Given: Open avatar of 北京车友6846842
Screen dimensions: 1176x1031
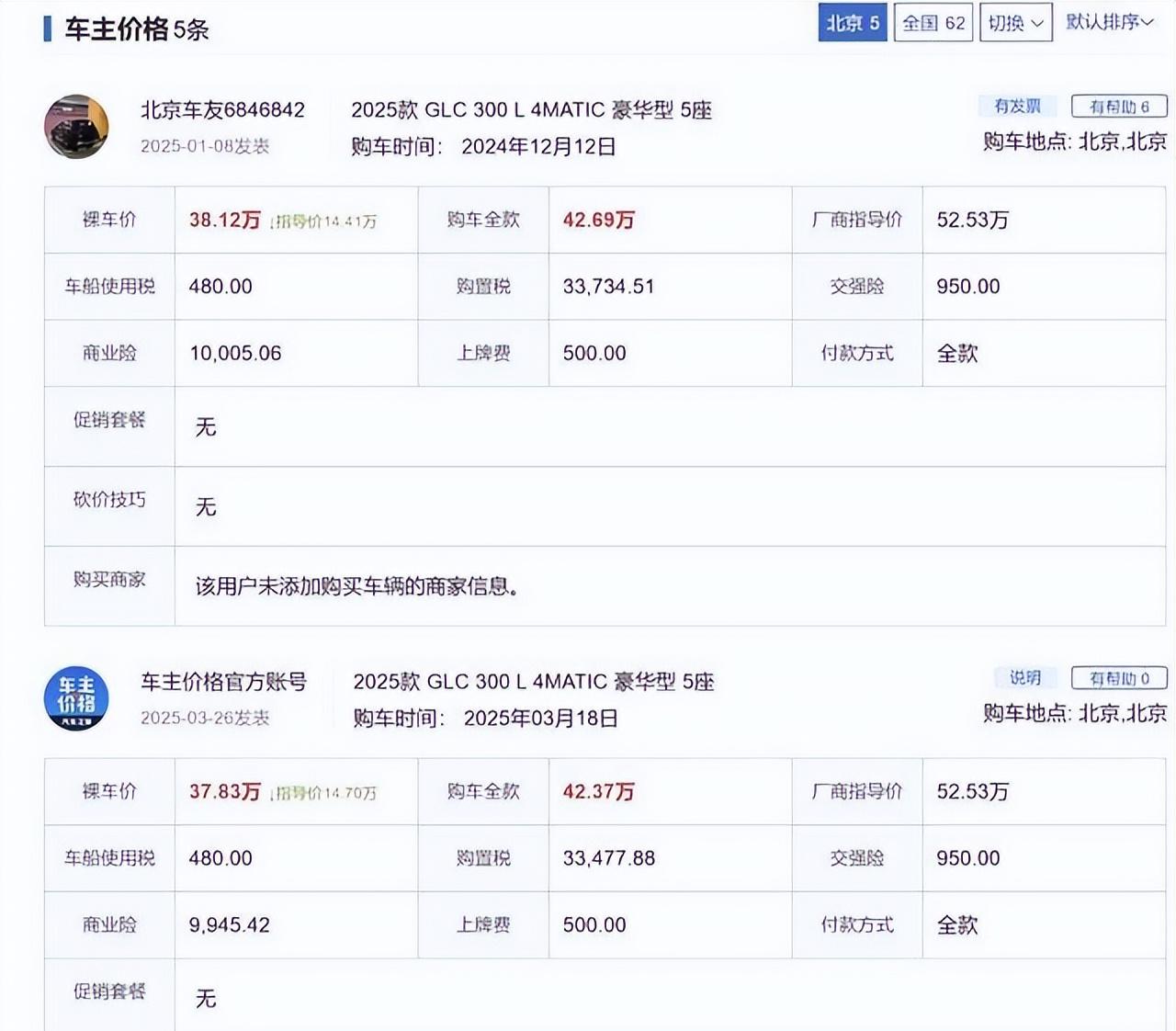Looking at the screenshot, I should (x=76, y=127).
